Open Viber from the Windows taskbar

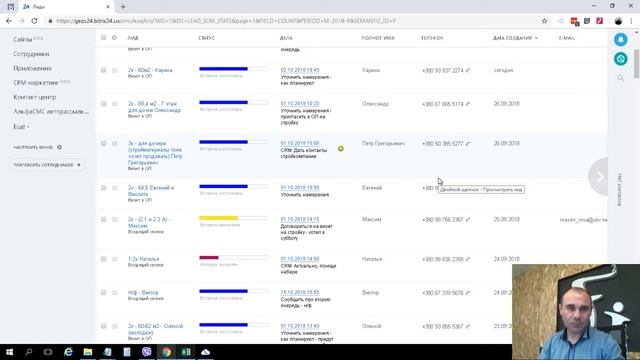click(147, 351)
